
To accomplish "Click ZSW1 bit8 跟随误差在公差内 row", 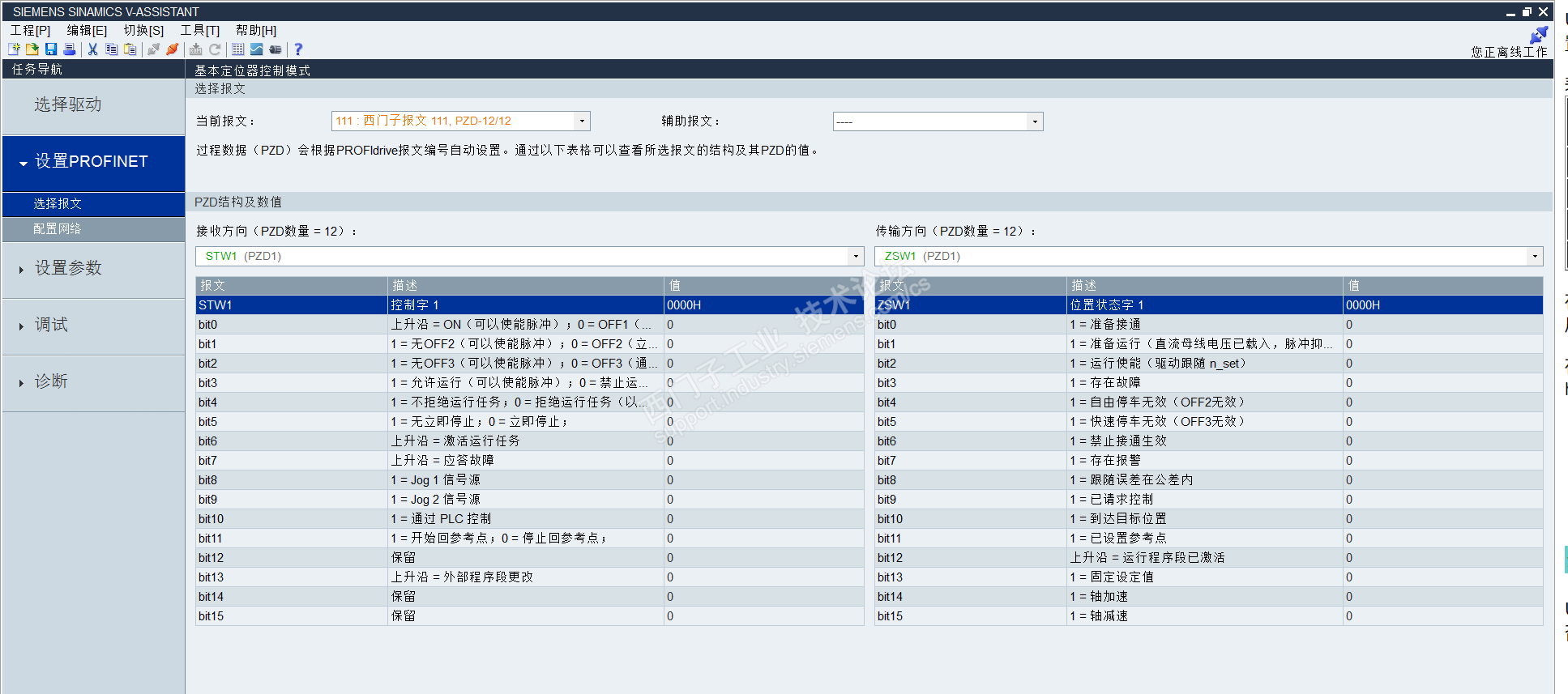I will click(1208, 480).
